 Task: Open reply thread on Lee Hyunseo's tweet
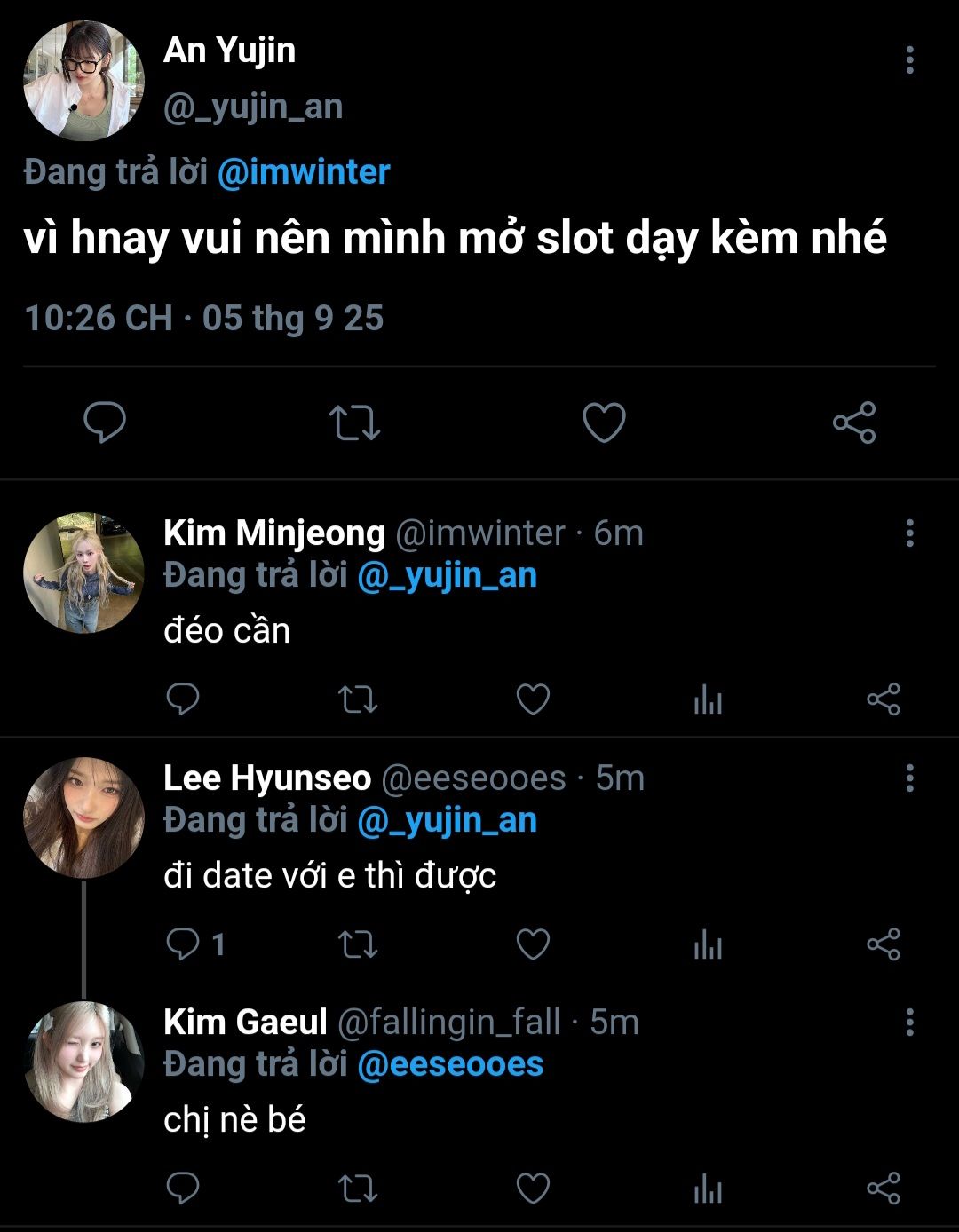point(184,944)
